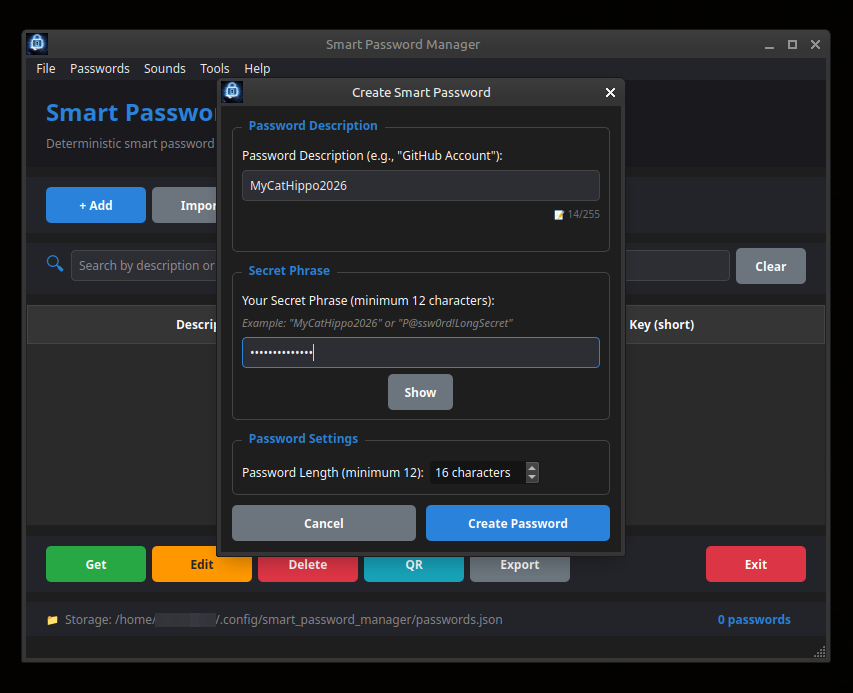Show the hidden secret phrase
The width and height of the screenshot is (853, 693).
420,392
